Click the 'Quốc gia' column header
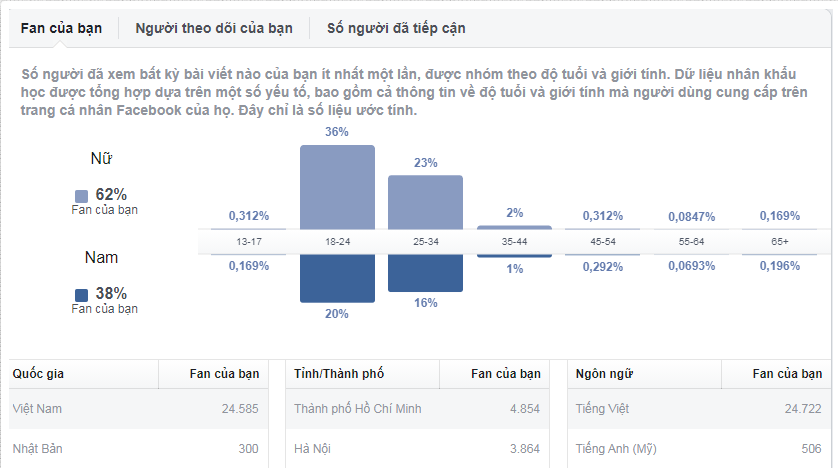The height and width of the screenshot is (468, 838). pos(40,374)
